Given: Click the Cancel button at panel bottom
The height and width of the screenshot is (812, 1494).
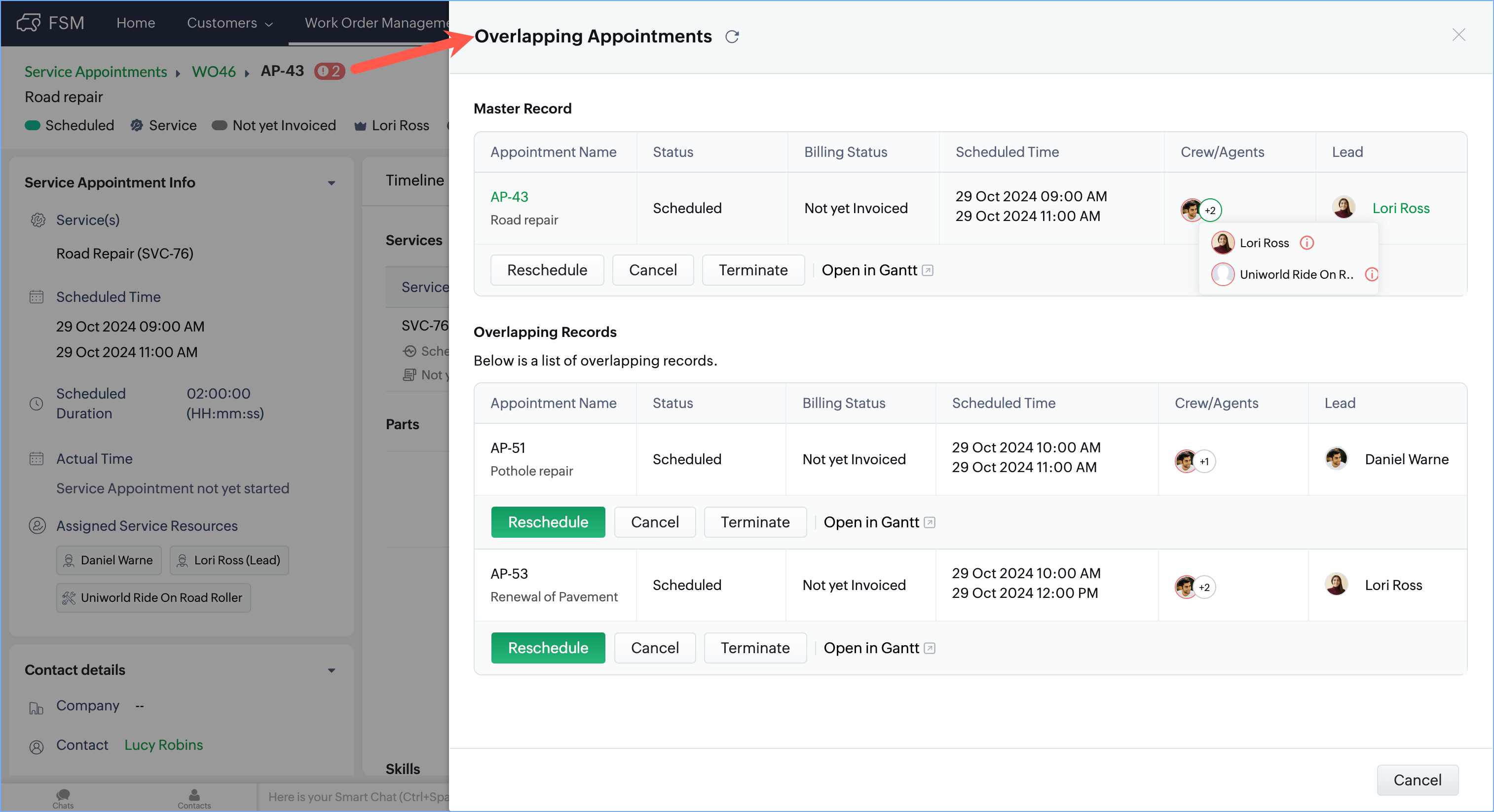Looking at the screenshot, I should pos(1417,780).
